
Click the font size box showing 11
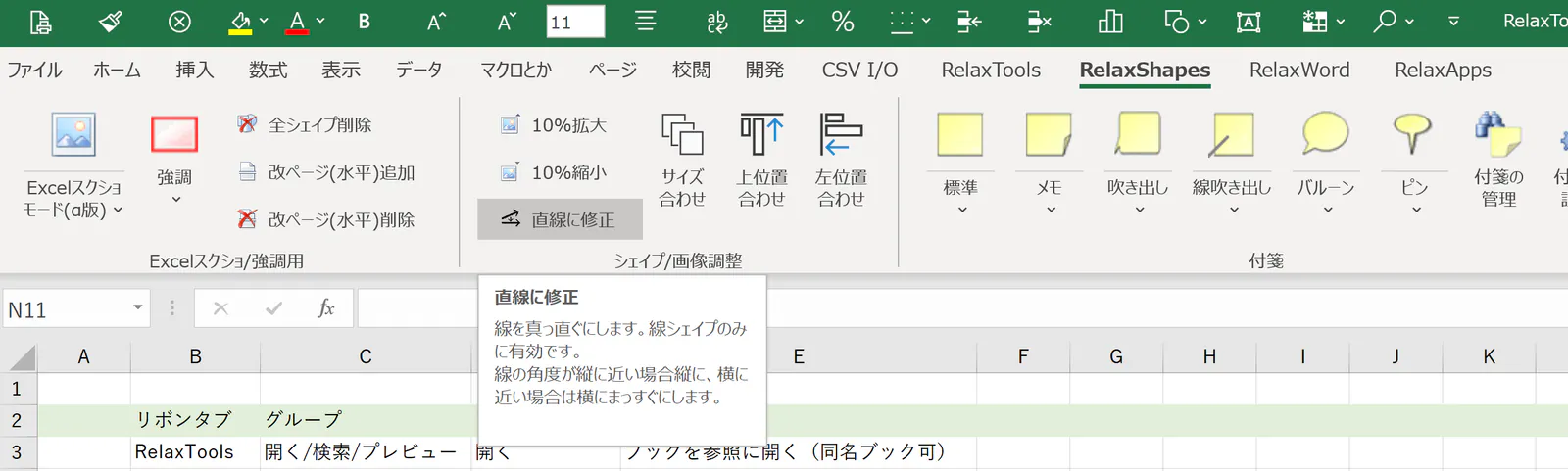tap(575, 22)
